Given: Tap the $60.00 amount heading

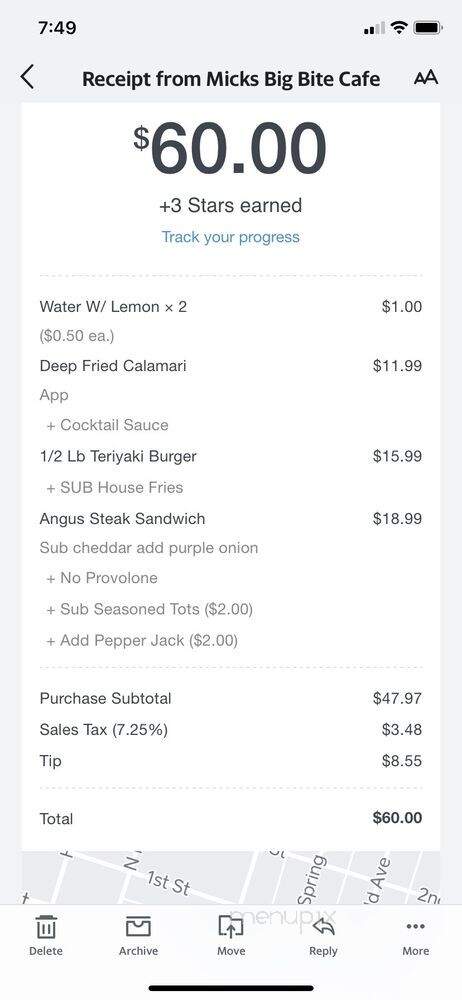Looking at the screenshot, I should (x=230, y=149).
